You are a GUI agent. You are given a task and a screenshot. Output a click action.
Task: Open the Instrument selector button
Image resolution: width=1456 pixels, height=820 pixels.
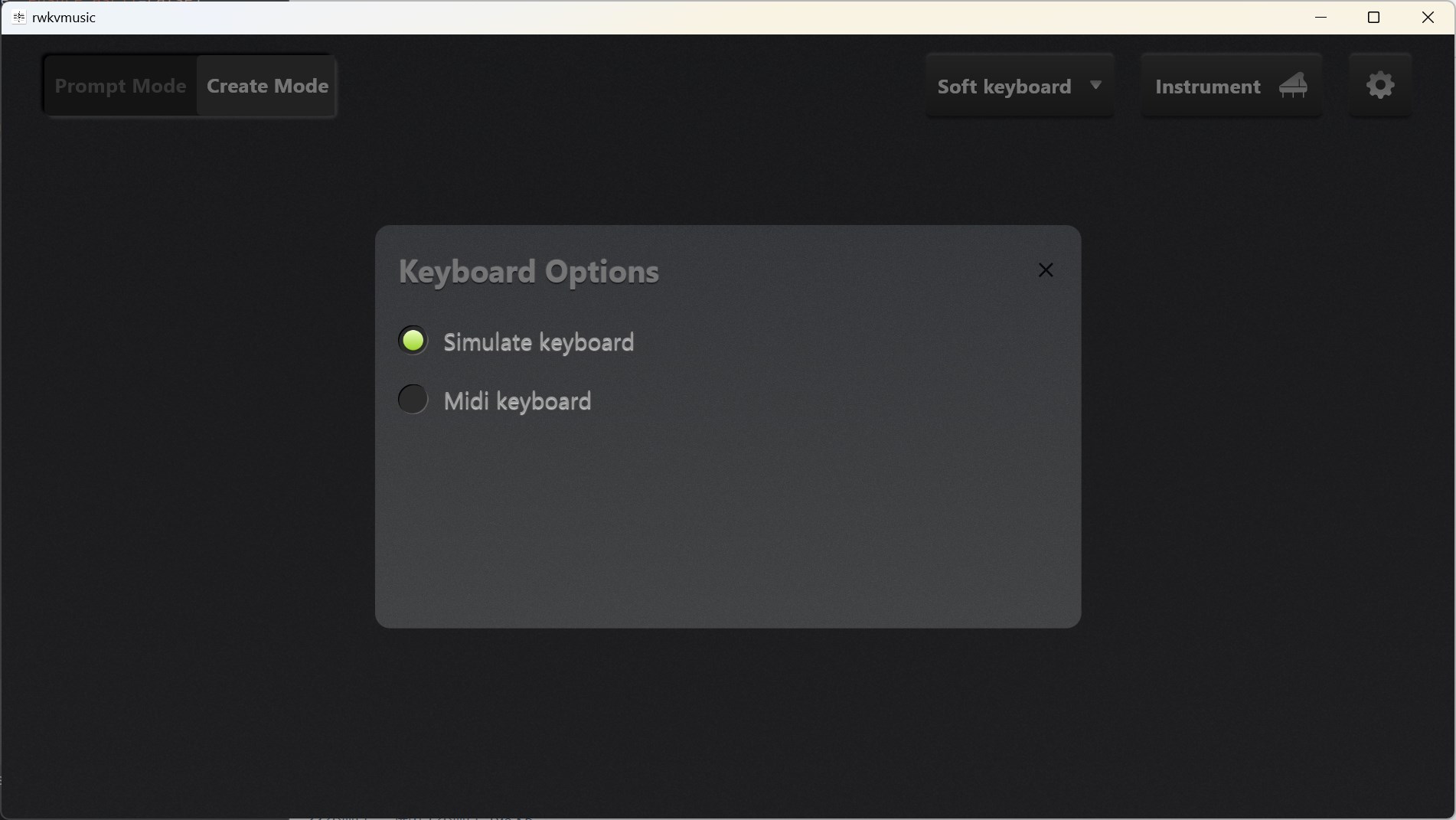(x=1208, y=87)
